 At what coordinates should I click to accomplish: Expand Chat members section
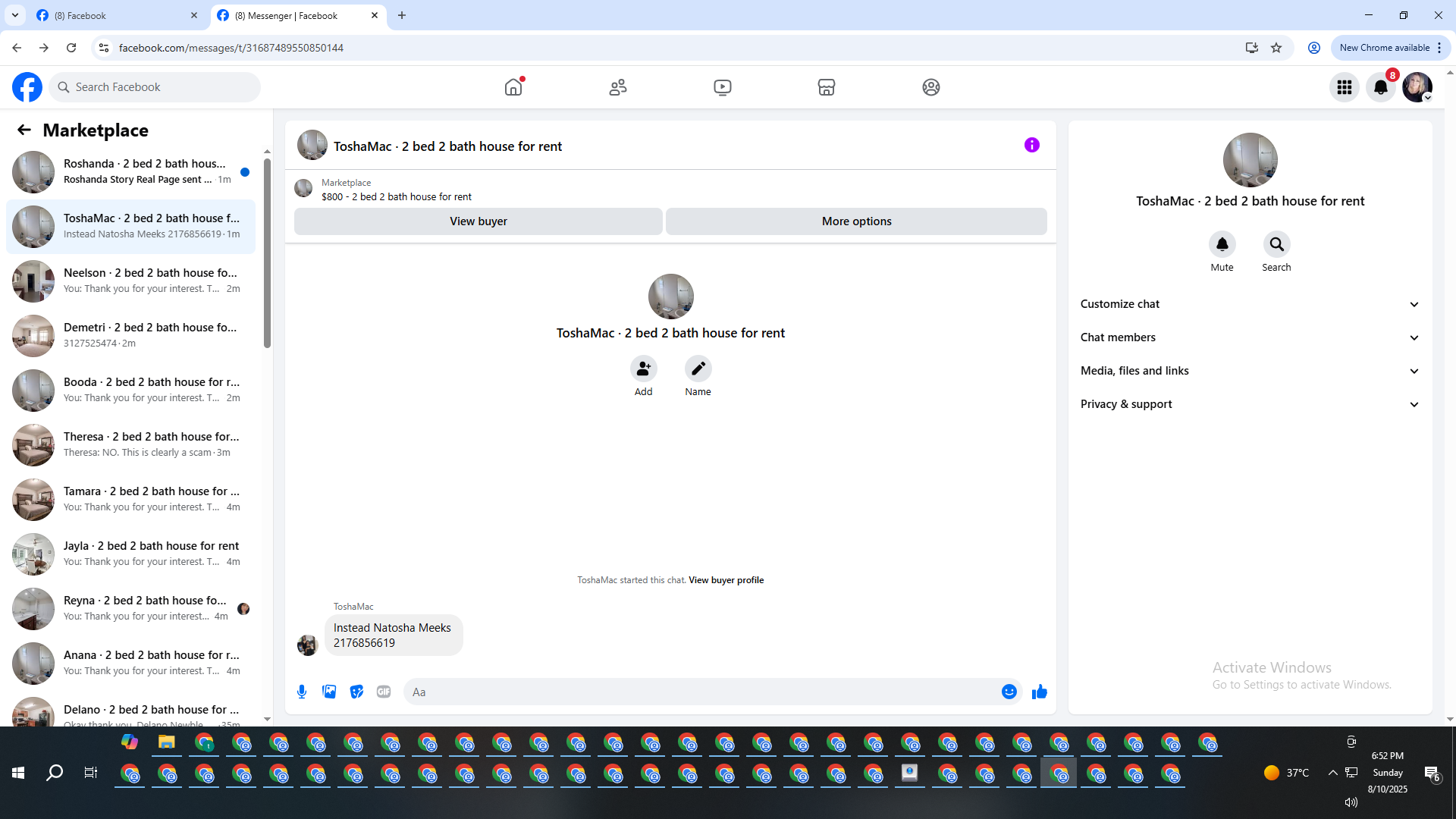[1250, 337]
